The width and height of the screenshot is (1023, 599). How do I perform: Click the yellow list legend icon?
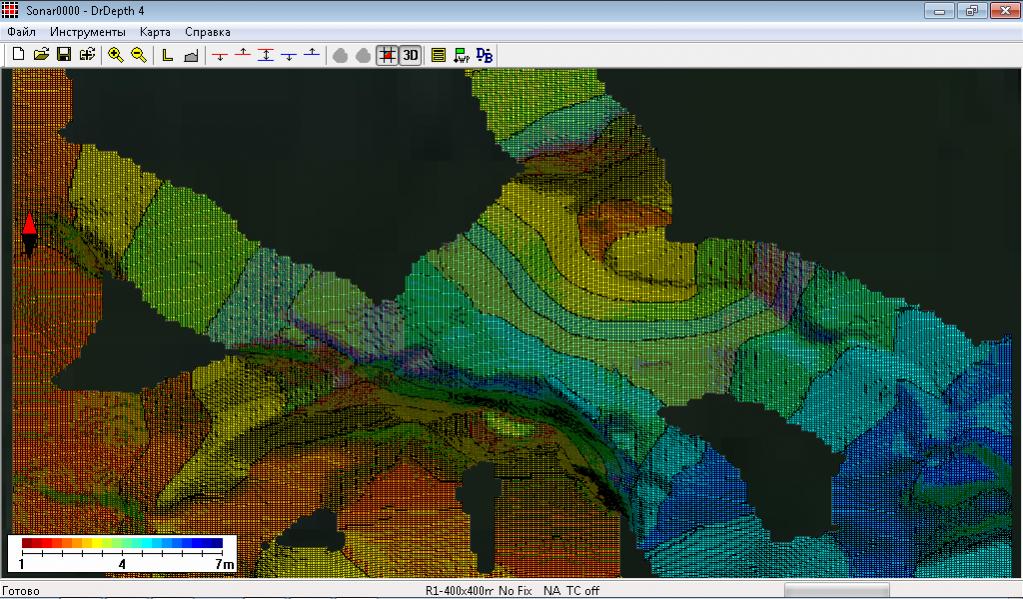[438, 55]
